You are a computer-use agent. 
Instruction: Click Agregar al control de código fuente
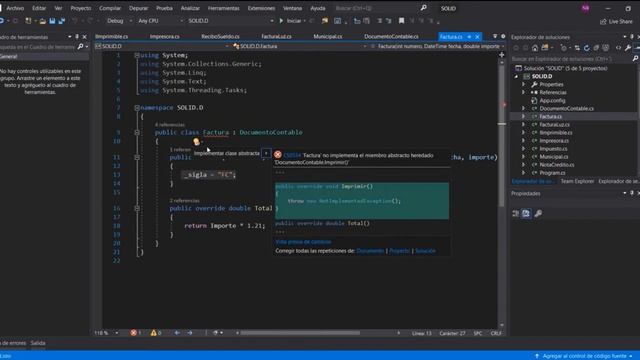(584, 356)
